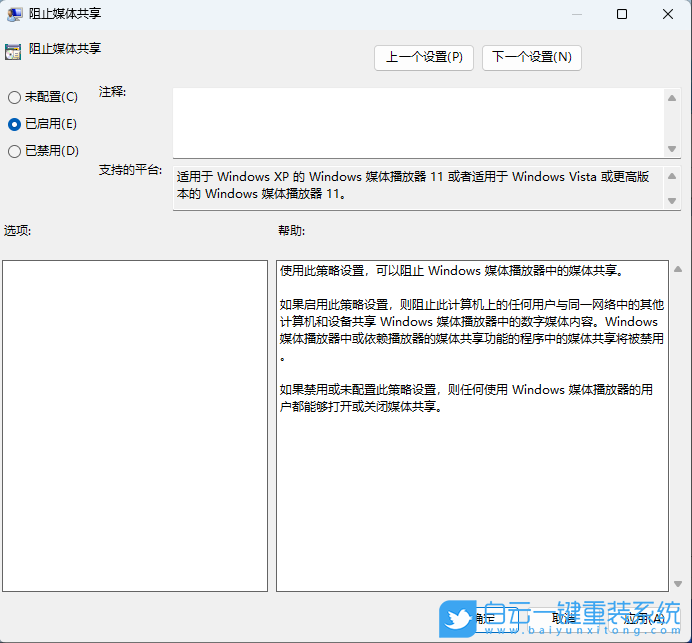Click up arrow of supported platforms box

(x=672, y=176)
